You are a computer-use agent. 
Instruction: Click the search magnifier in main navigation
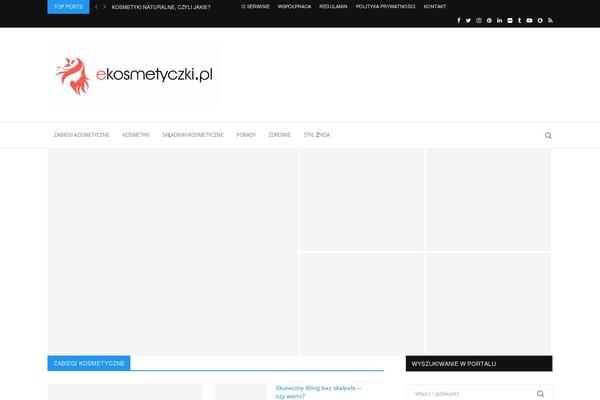click(548, 136)
